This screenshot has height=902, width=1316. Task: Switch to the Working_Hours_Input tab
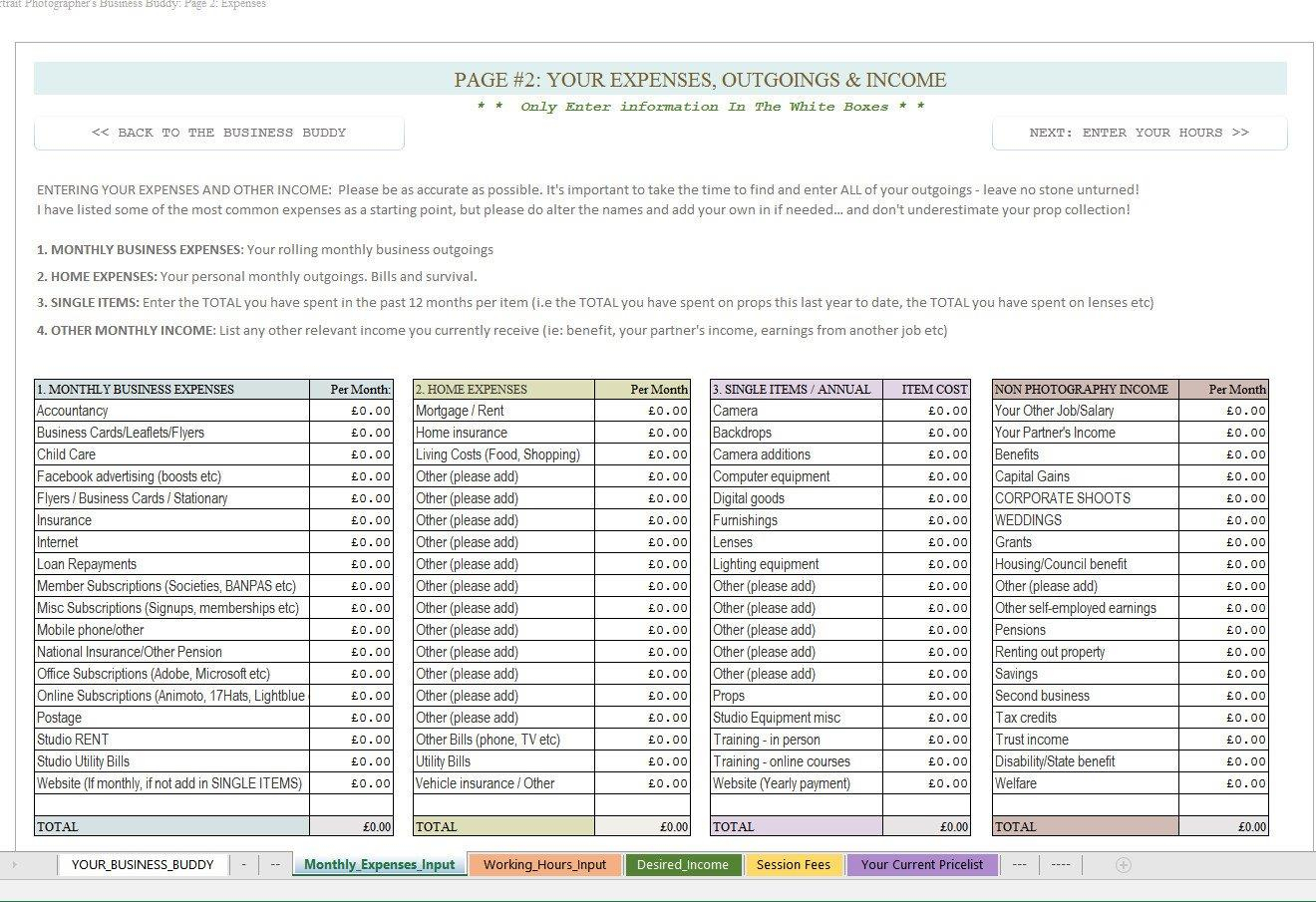click(544, 865)
